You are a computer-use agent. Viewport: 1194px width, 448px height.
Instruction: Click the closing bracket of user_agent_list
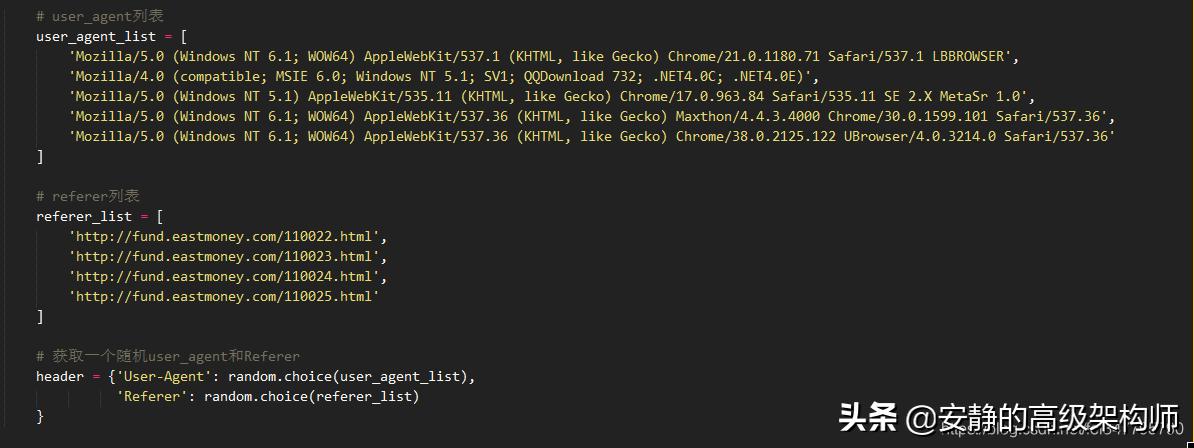pos(40,156)
